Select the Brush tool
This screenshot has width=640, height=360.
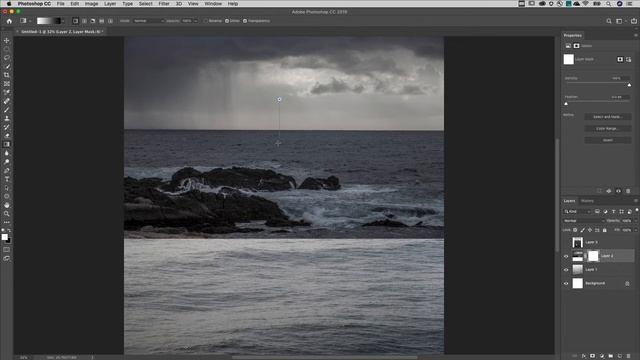click(7, 110)
